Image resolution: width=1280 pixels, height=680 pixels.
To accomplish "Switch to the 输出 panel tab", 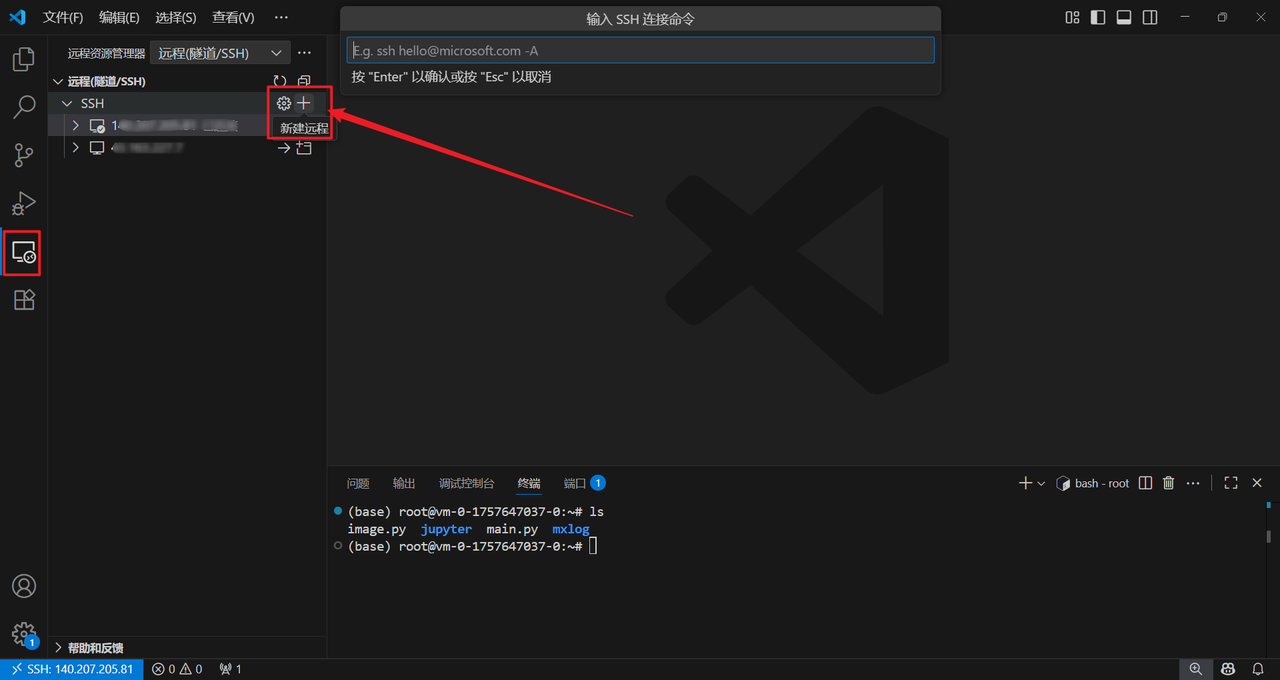I will 404,483.
